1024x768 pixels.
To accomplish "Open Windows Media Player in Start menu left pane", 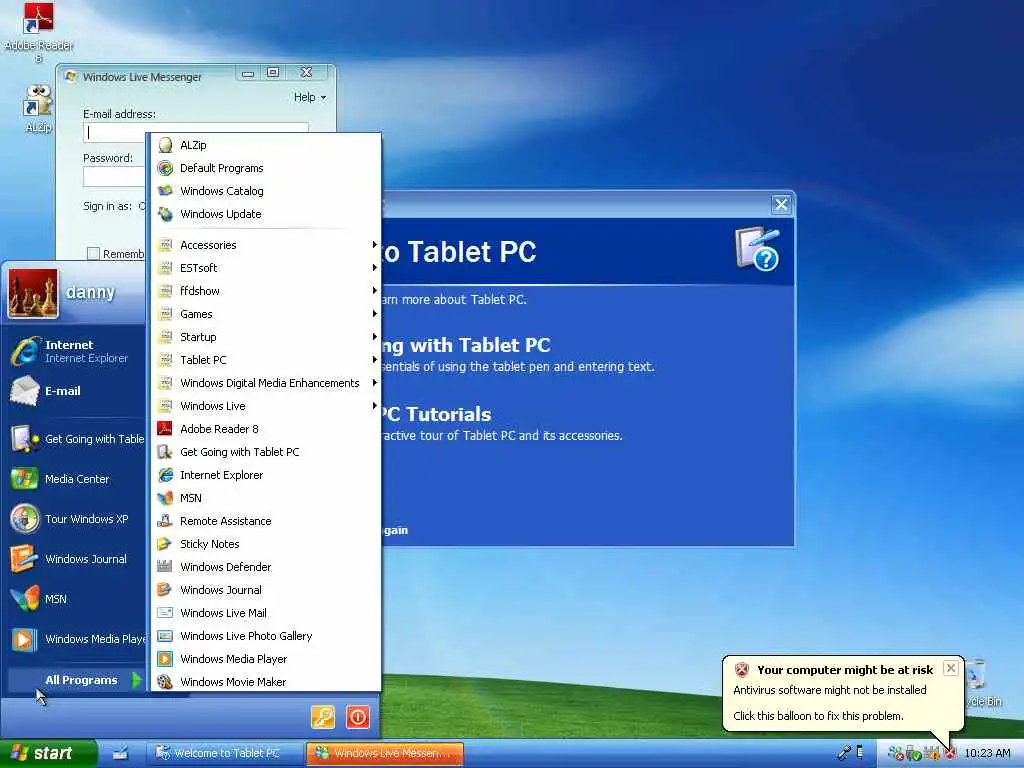I will (76, 639).
